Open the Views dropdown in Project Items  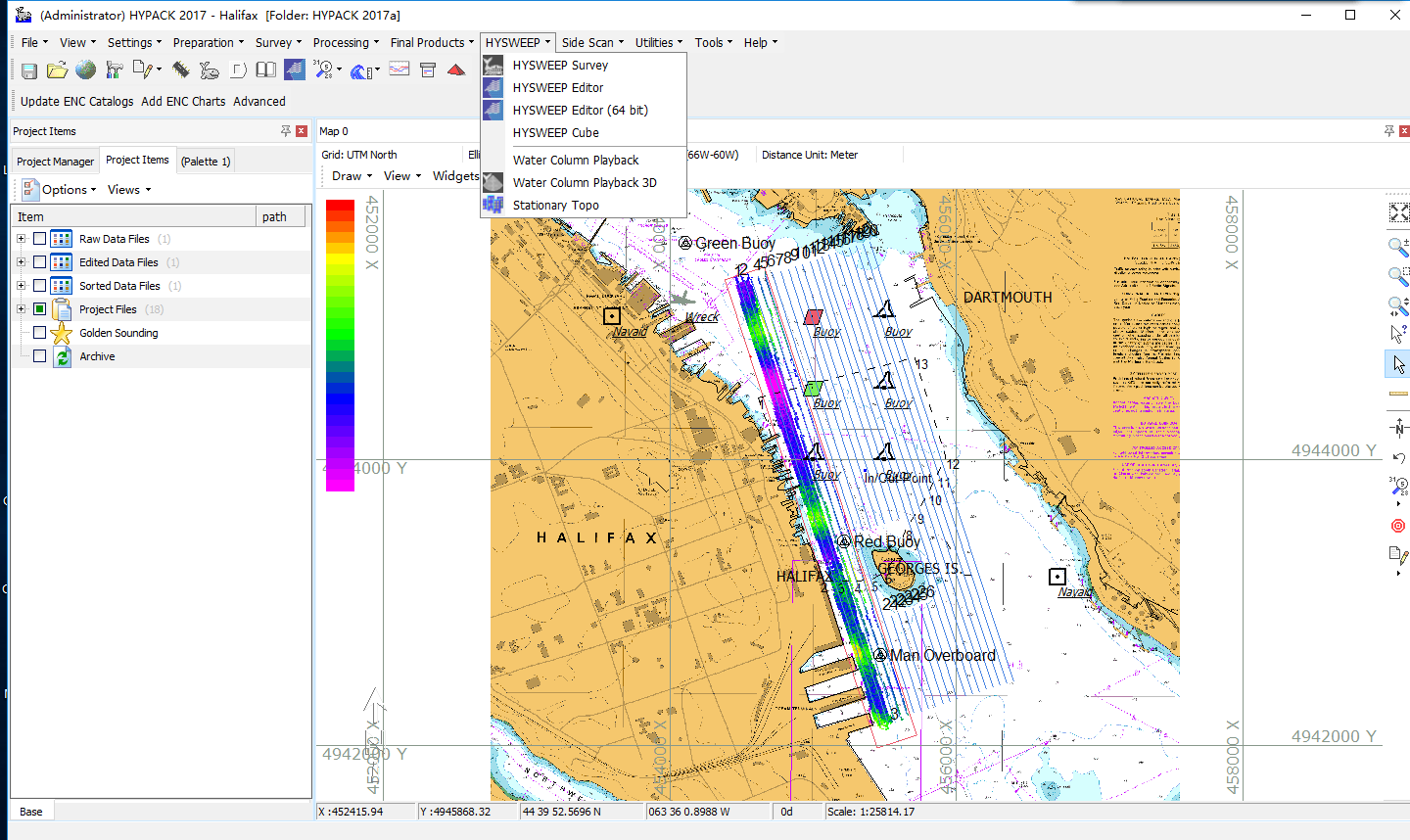click(129, 190)
